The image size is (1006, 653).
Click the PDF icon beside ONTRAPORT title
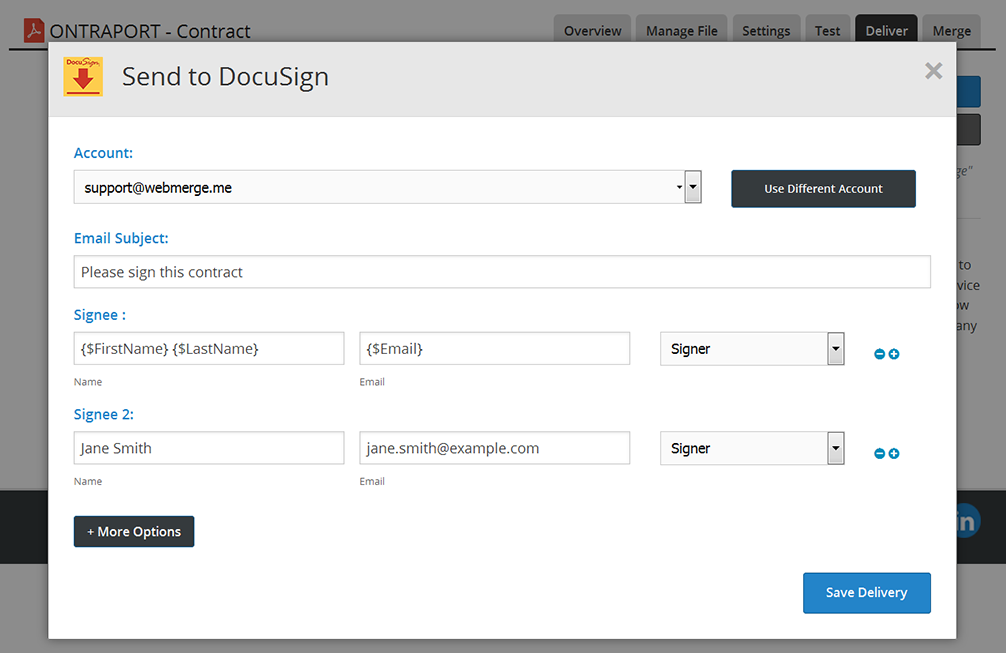point(35,31)
